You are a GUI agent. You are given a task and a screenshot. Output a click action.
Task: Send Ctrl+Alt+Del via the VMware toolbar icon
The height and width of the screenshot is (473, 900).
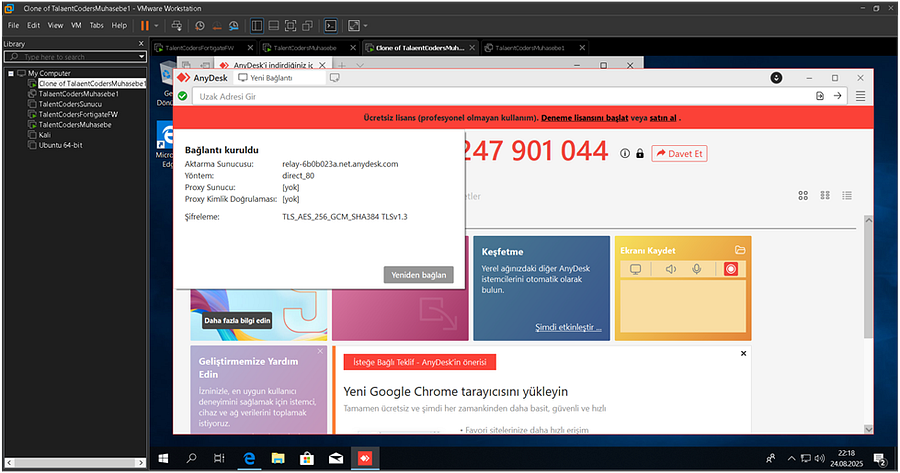click(177, 26)
